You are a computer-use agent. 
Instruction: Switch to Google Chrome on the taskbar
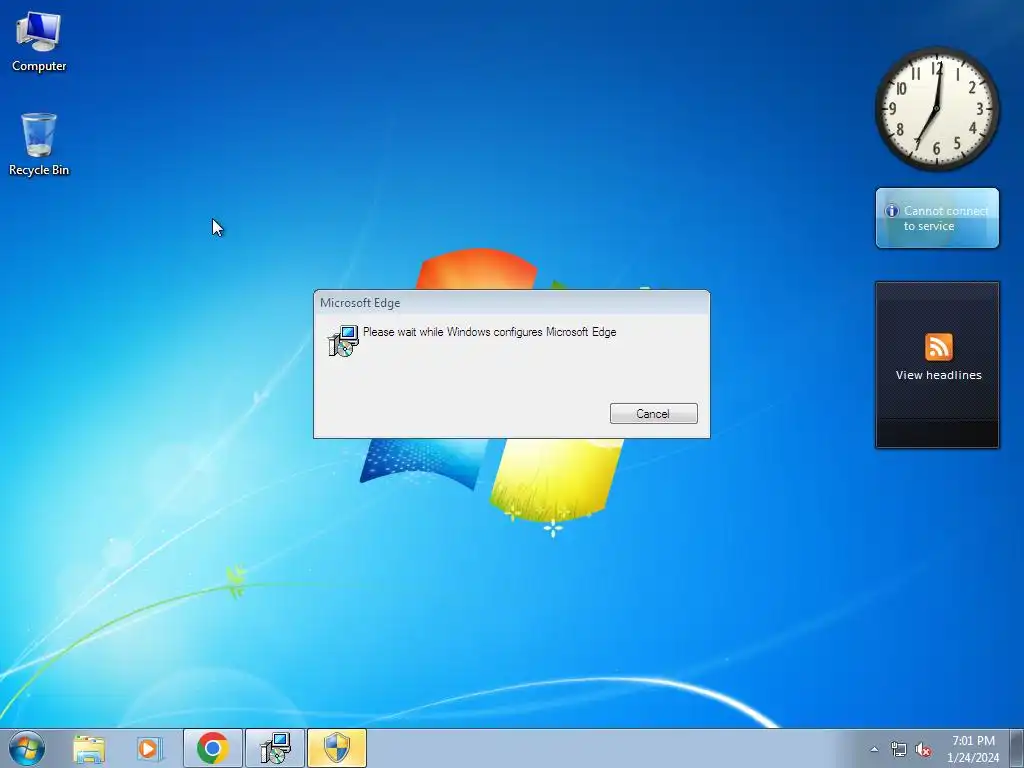pyautogui.click(x=212, y=748)
